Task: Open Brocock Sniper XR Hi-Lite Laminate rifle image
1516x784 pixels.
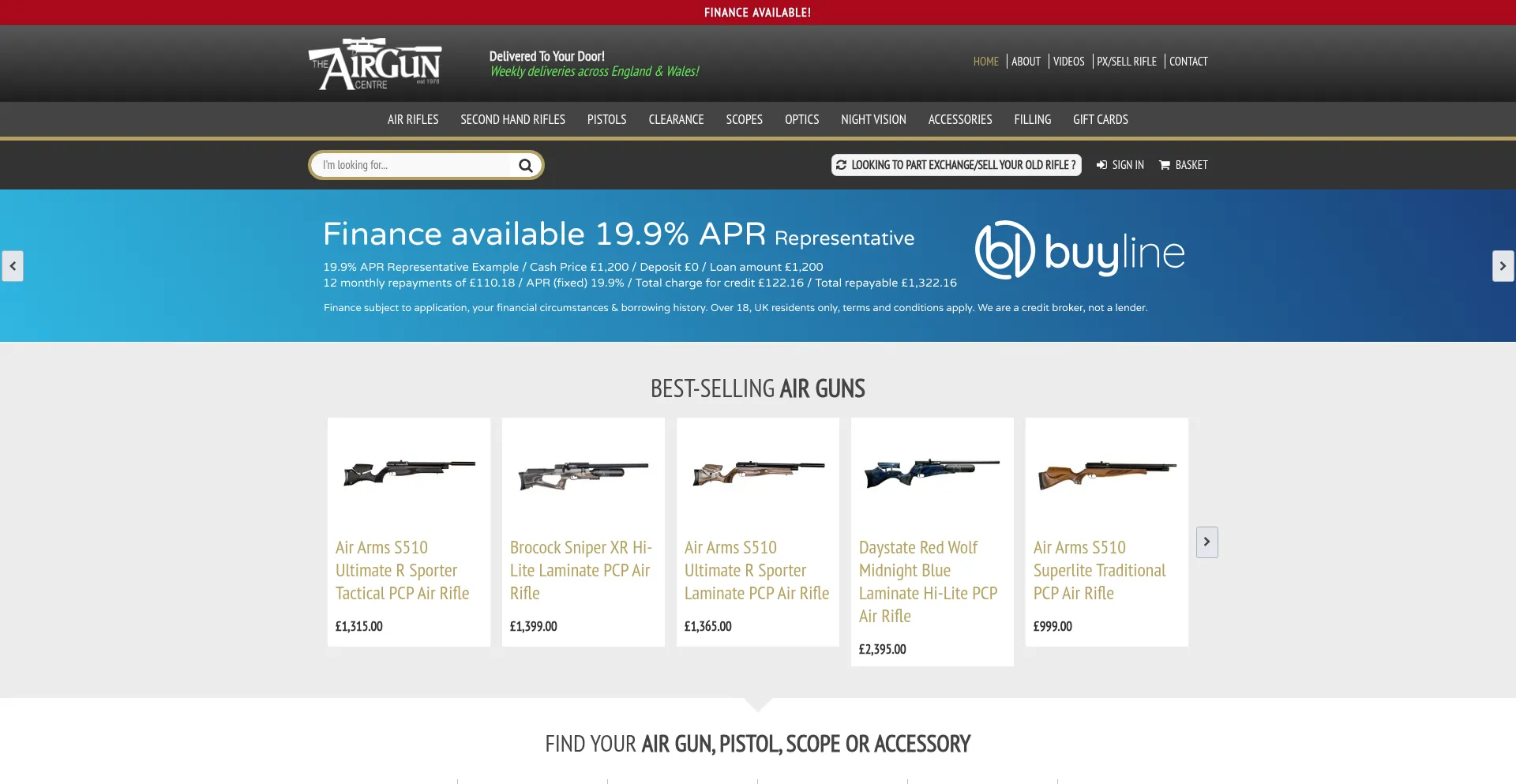Action: [584, 475]
